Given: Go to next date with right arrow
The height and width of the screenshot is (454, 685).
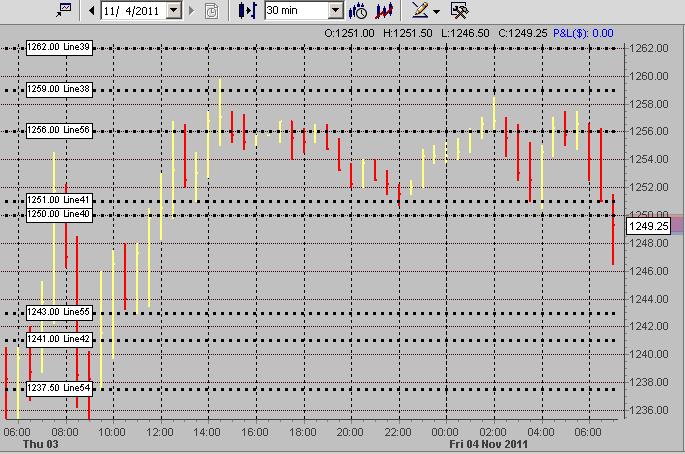Looking at the screenshot, I should coord(191,10).
